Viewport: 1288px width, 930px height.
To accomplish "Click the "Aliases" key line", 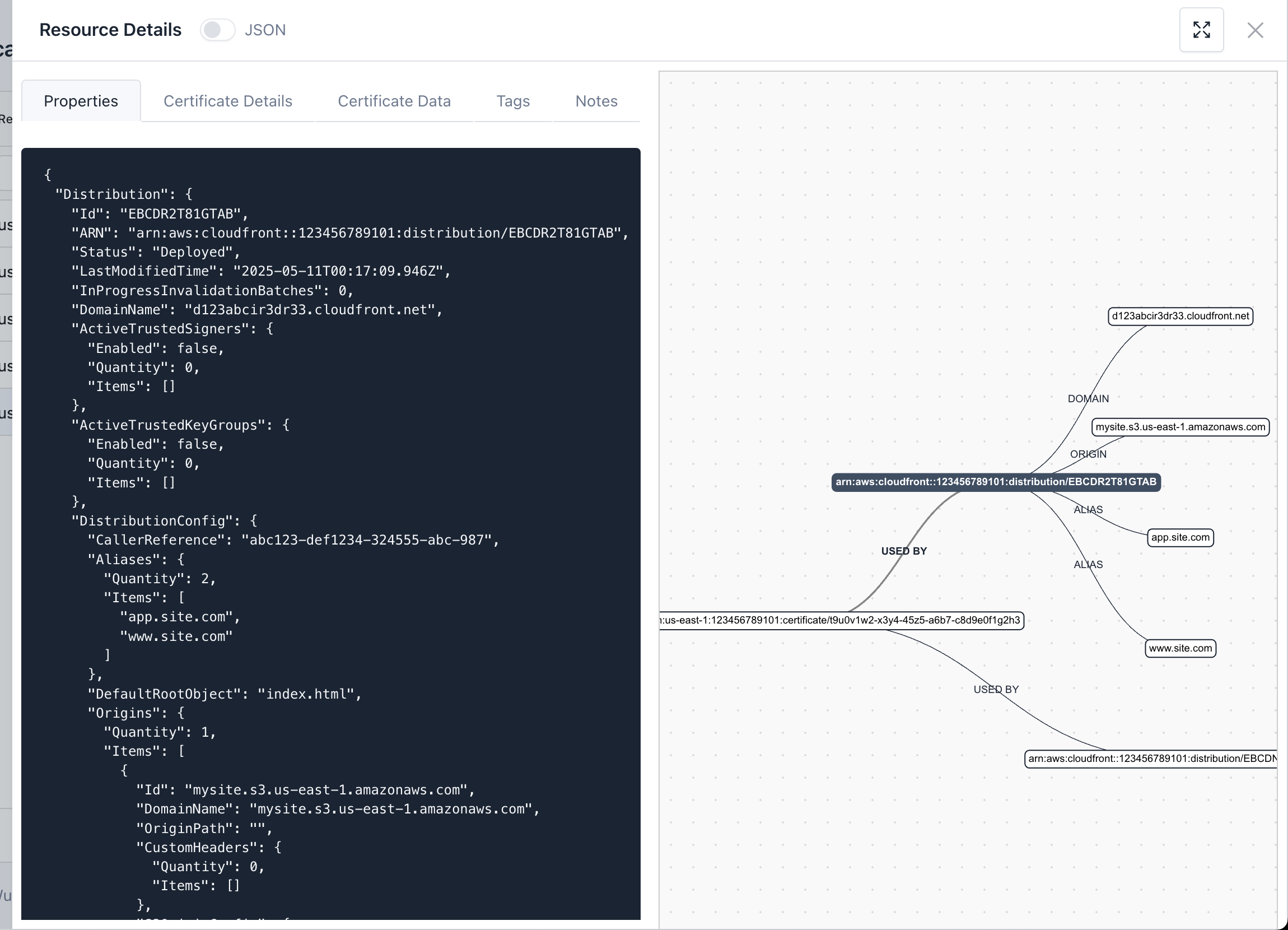I will point(136,559).
